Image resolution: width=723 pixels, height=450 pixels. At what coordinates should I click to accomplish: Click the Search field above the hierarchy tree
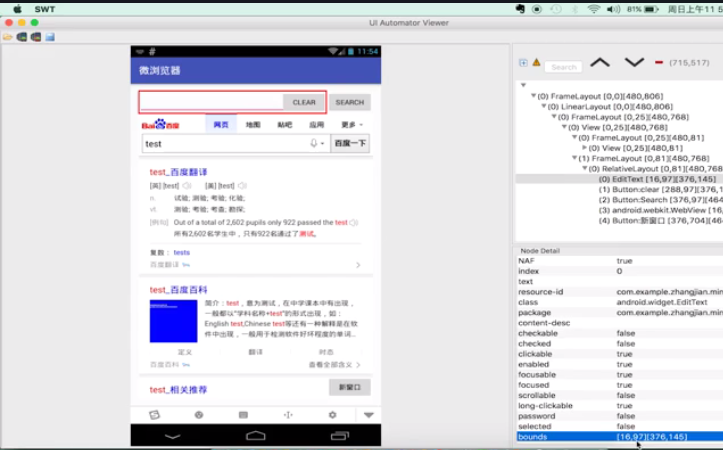563,67
